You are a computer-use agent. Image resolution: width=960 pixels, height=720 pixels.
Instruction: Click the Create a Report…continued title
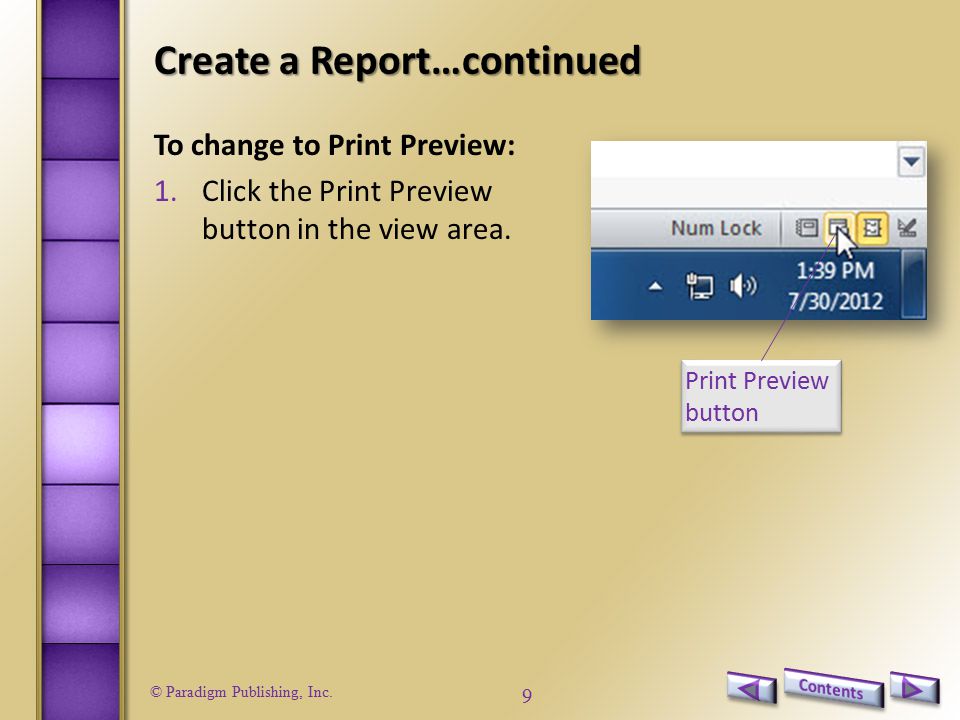[397, 61]
